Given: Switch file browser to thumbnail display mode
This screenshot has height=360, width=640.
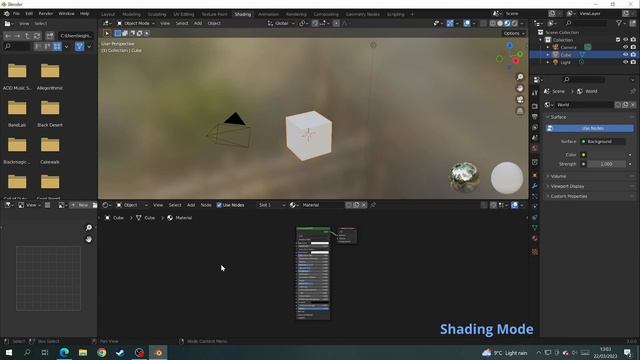Looking at the screenshot, I should point(57,47).
